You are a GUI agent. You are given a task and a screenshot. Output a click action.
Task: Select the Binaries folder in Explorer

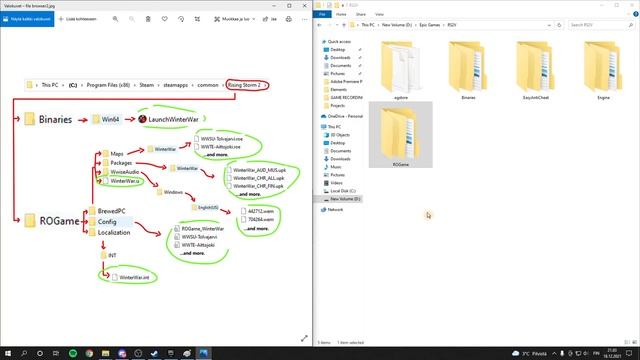[468, 70]
